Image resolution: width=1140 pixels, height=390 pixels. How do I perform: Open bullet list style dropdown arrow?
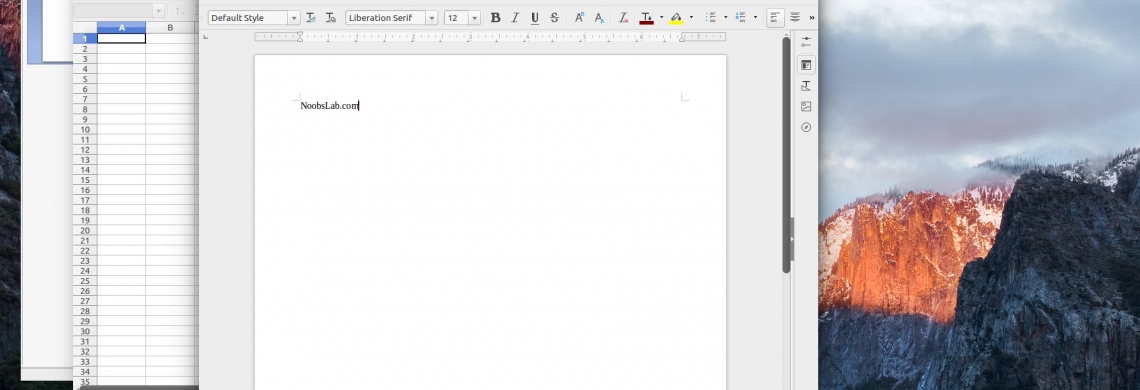point(726,17)
